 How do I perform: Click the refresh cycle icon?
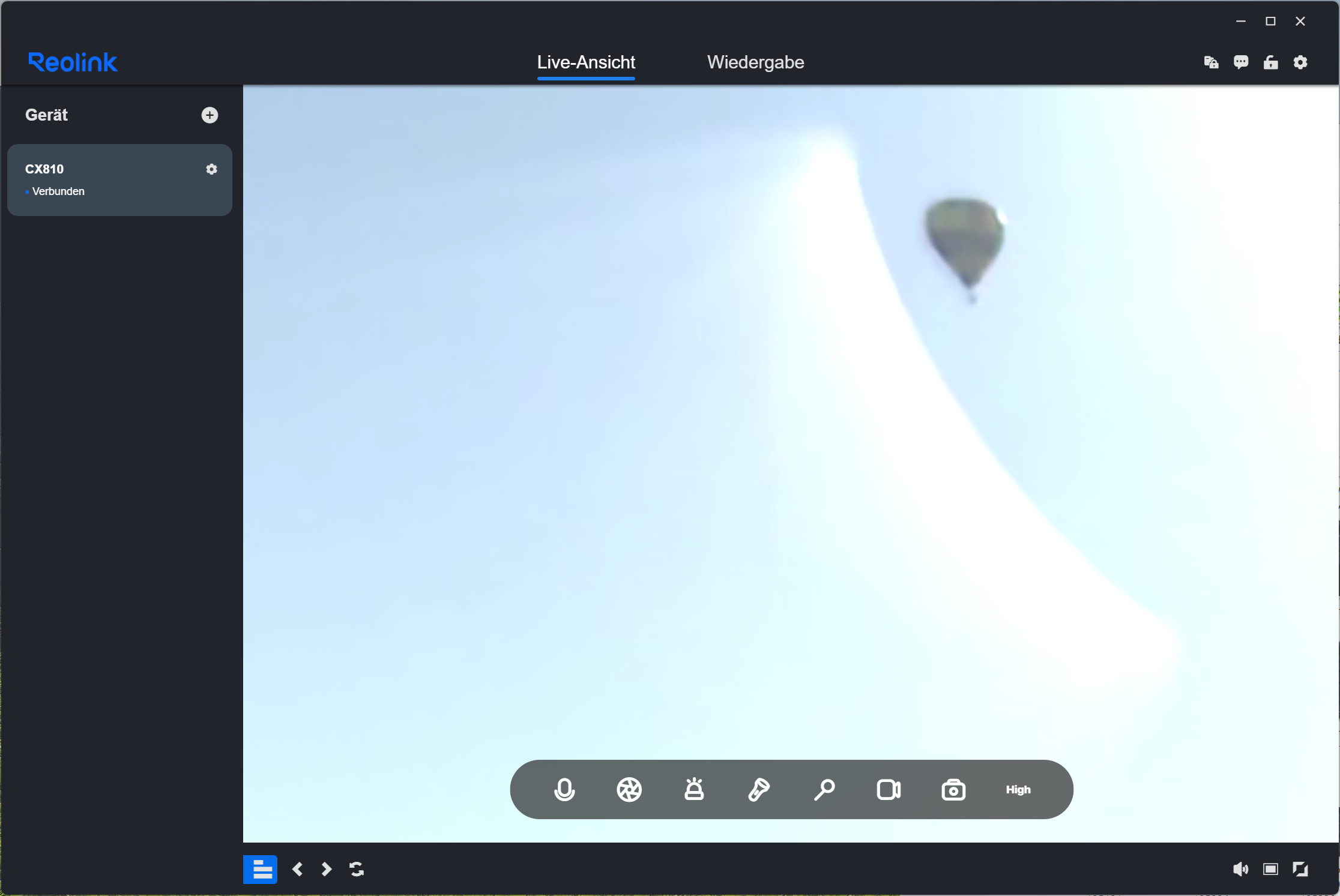click(x=357, y=869)
